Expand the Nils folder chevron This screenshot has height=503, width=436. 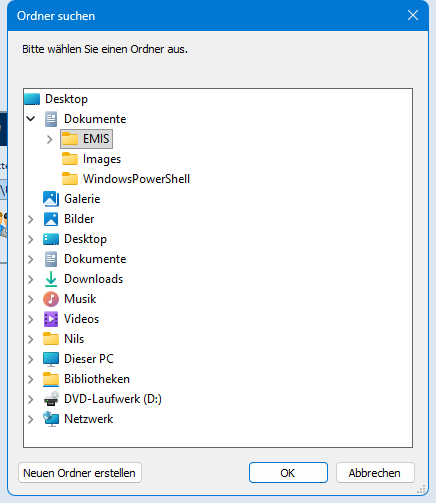click(31, 339)
